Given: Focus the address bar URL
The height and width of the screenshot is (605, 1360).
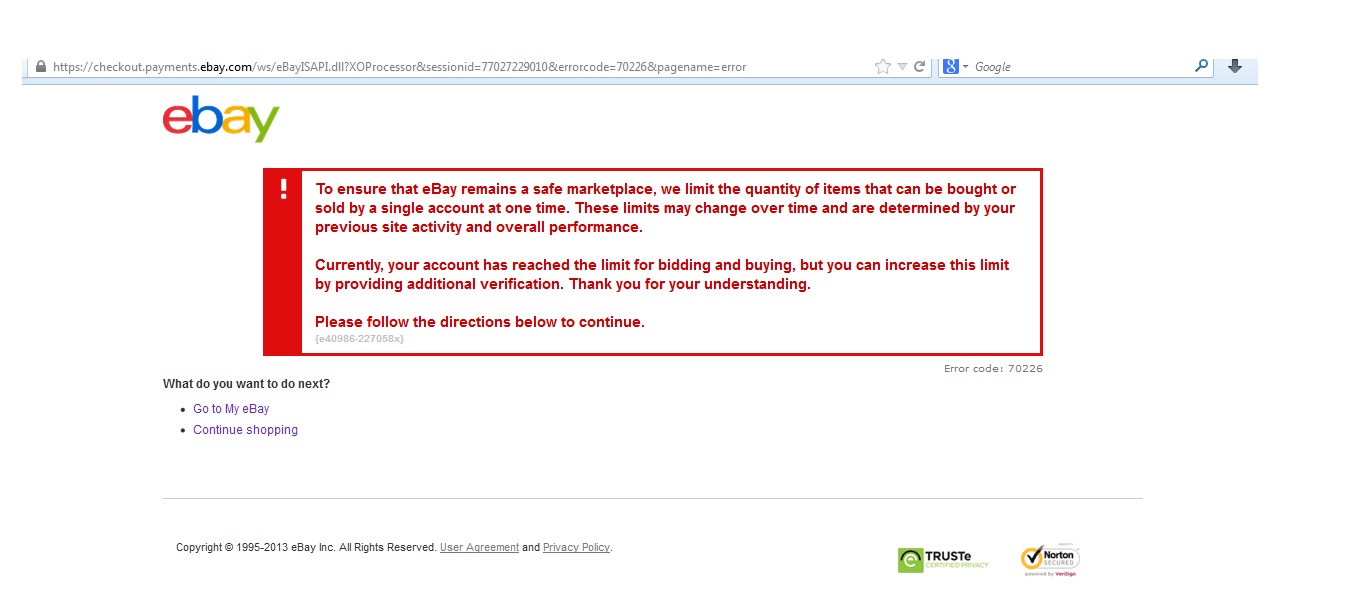Looking at the screenshot, I should pos(400,67).
